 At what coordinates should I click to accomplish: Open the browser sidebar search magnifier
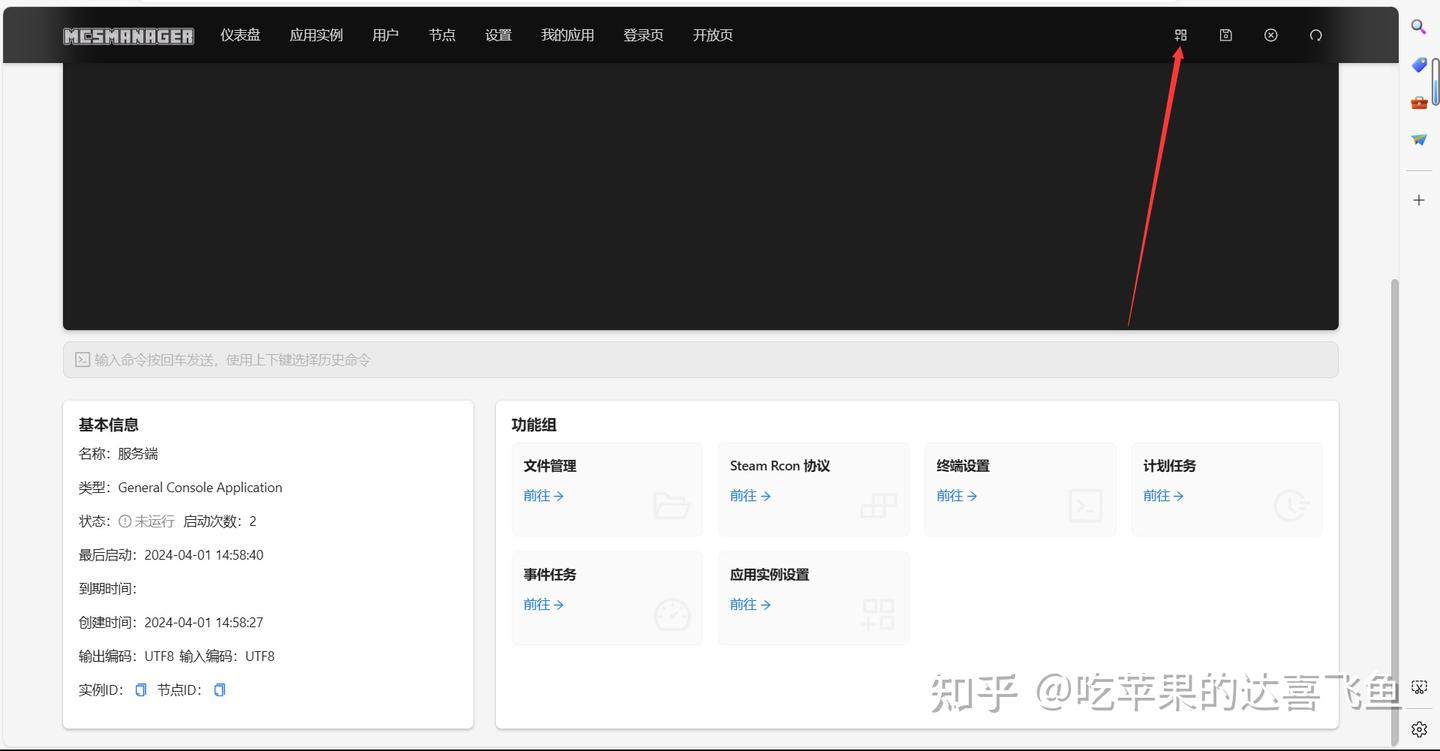[1418, 27]
